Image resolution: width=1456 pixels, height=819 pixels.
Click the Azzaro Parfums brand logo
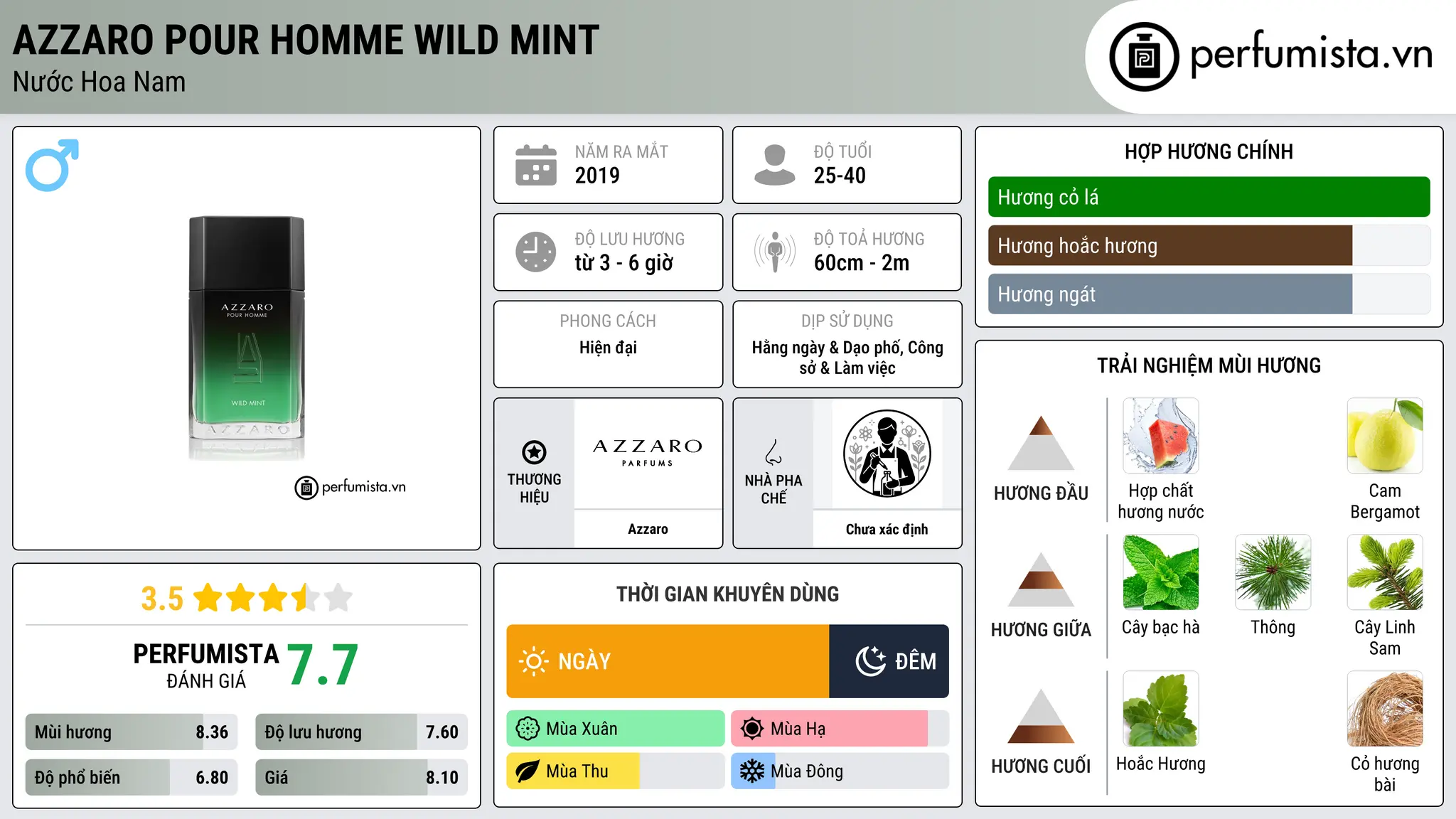[648, 452]
